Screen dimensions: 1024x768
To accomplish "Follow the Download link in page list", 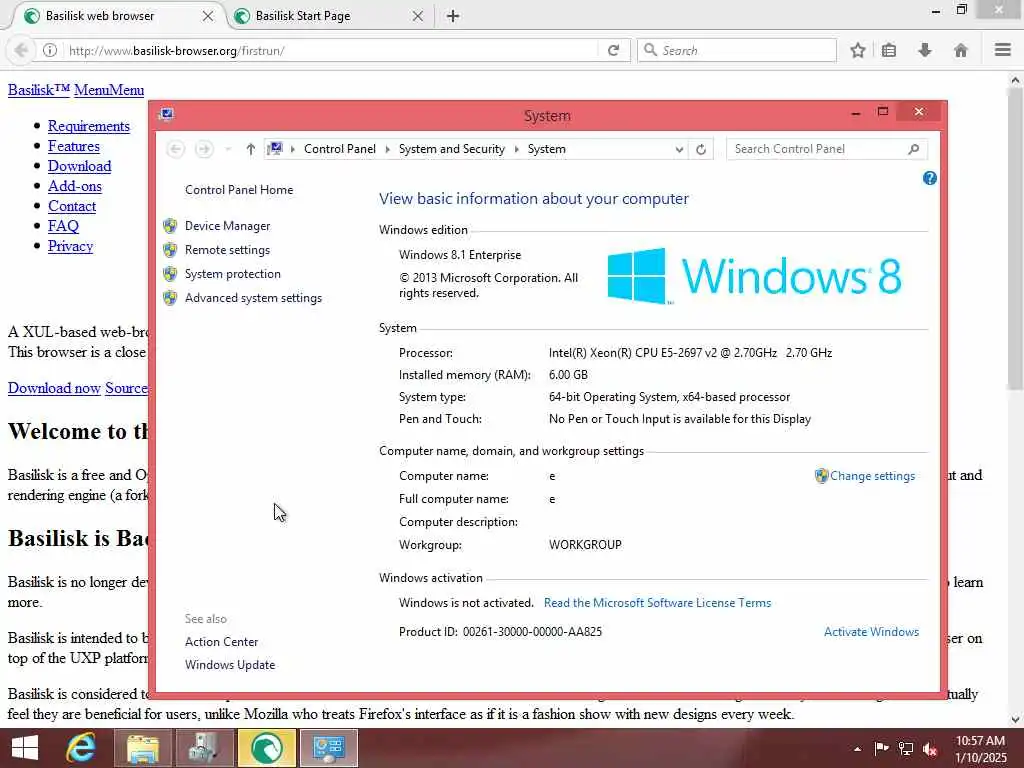I will click(80, 166).
